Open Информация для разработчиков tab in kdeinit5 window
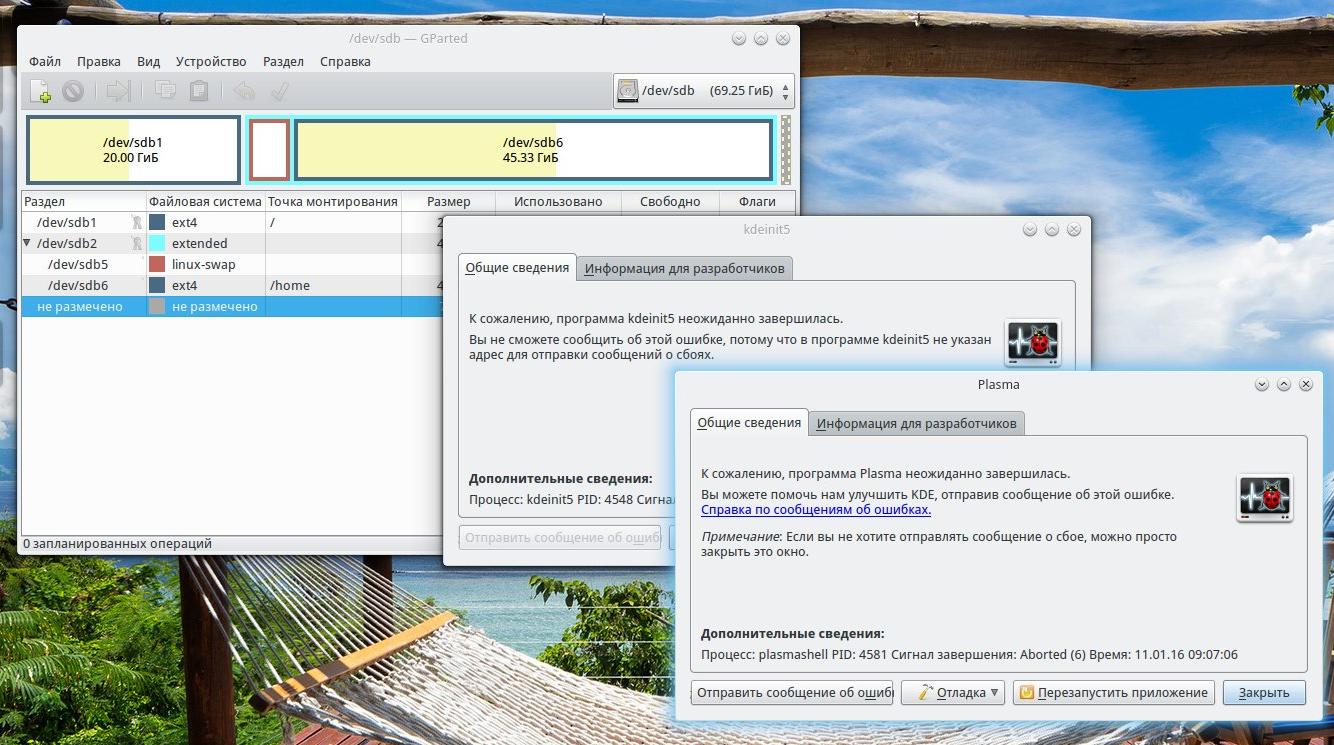The width and height of the screenshot is (1334, 745). point(686,268)
